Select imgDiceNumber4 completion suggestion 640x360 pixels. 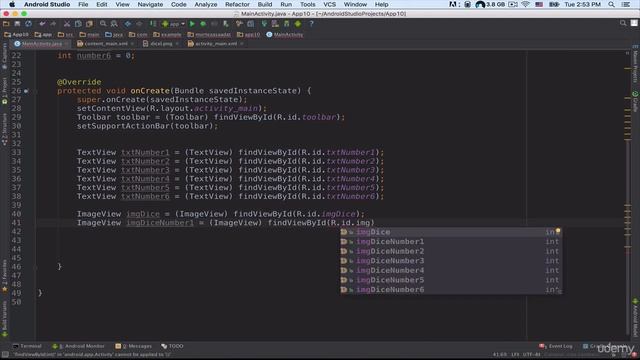[451, 270]
